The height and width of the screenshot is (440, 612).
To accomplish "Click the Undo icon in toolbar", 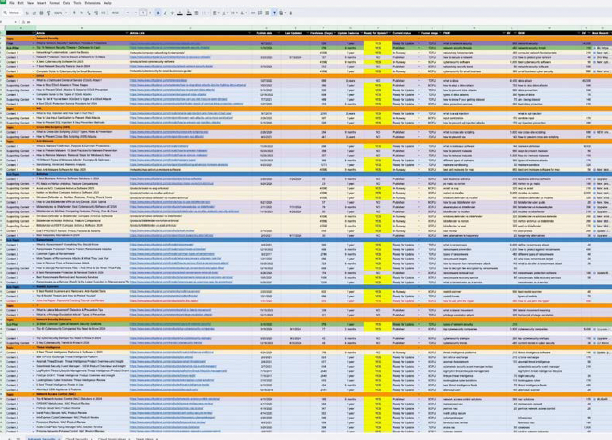I will pyautogui.click(x=26, y=13).
